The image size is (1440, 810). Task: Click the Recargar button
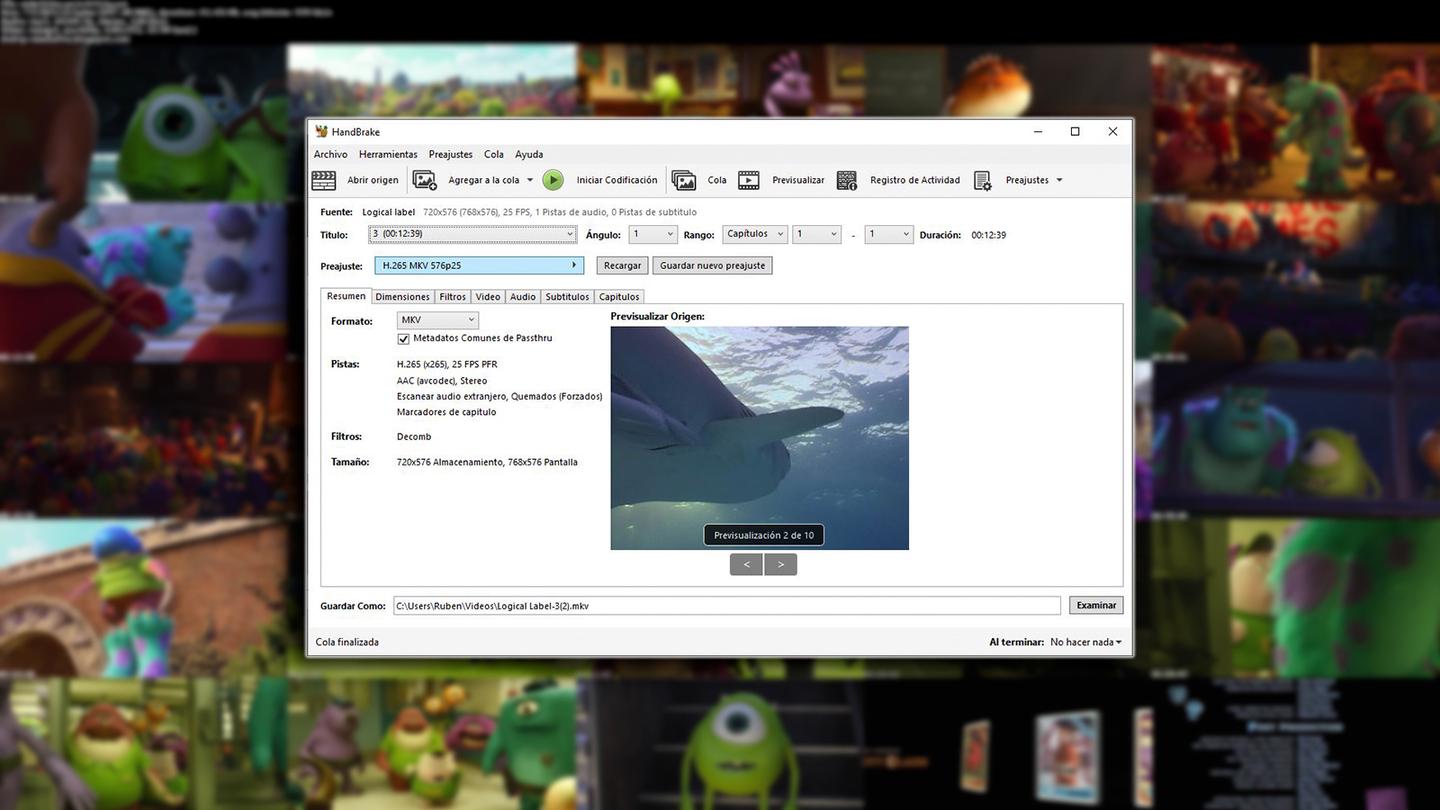622,266
